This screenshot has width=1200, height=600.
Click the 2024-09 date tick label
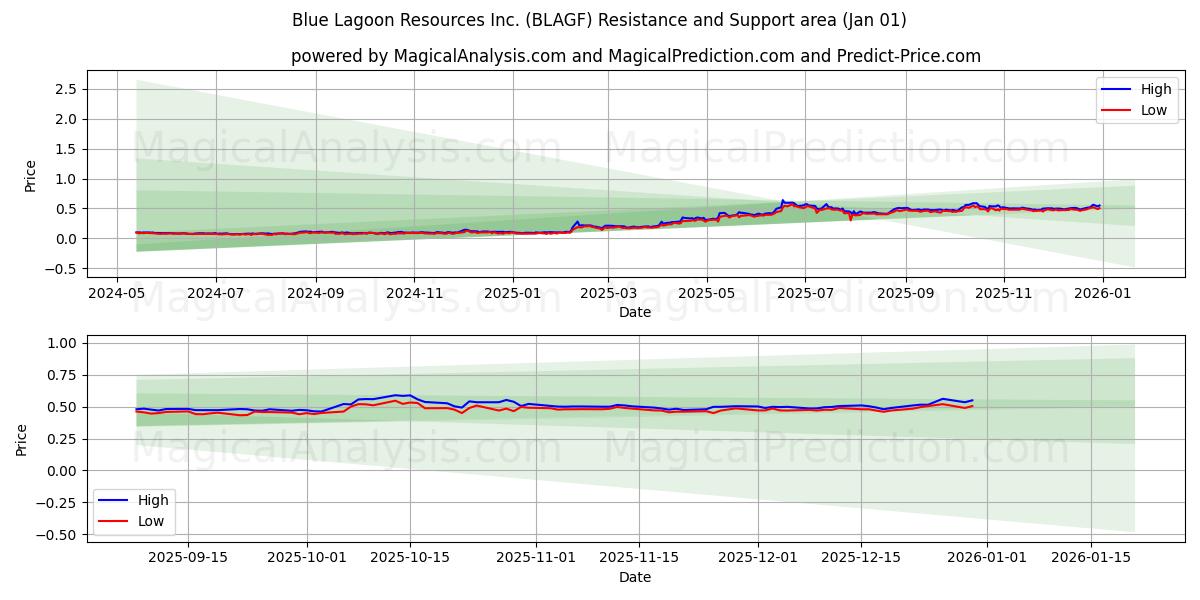[316, 294]
